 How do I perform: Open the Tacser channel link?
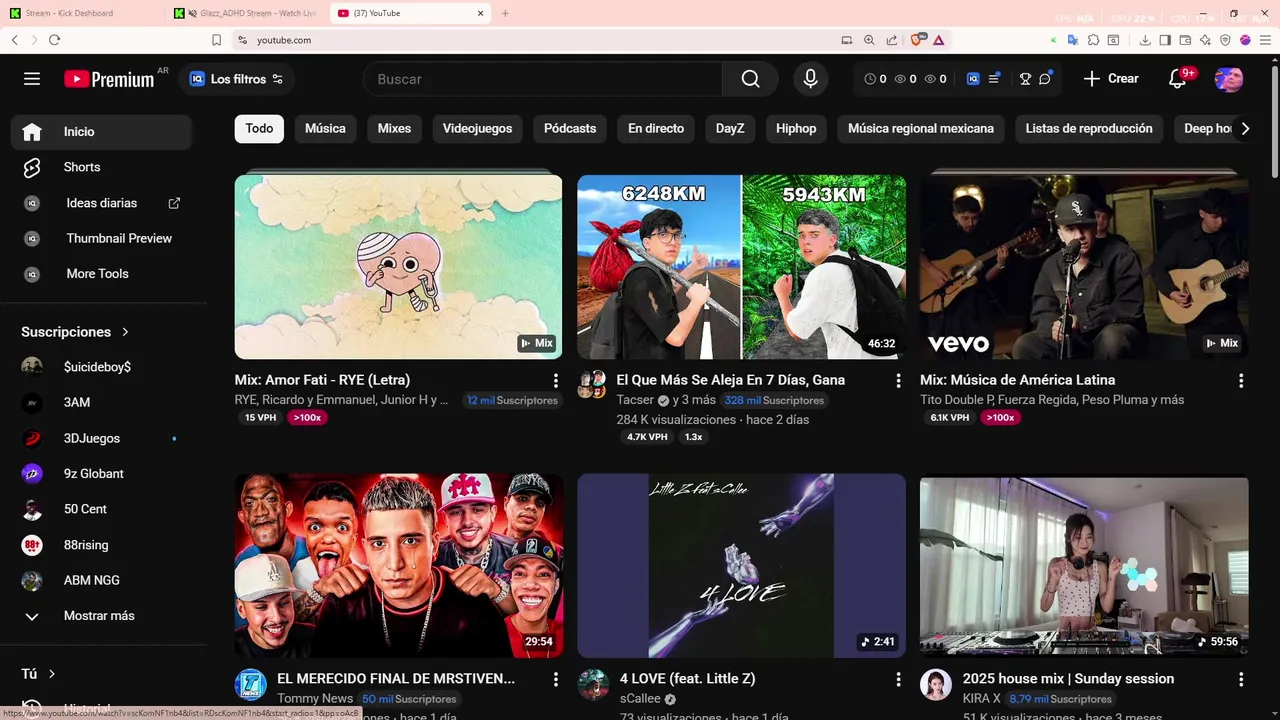[635, 400]
